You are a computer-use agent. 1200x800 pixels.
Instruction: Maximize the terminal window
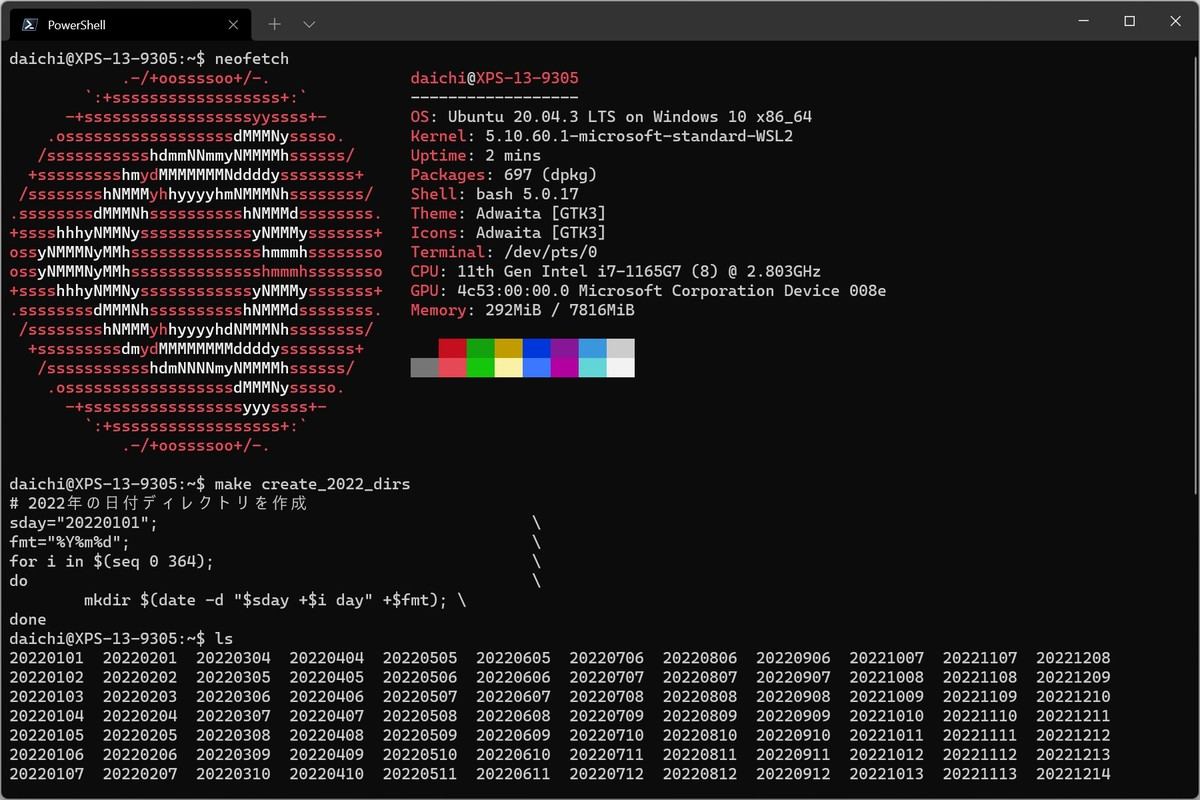(x=1130, y=21)
